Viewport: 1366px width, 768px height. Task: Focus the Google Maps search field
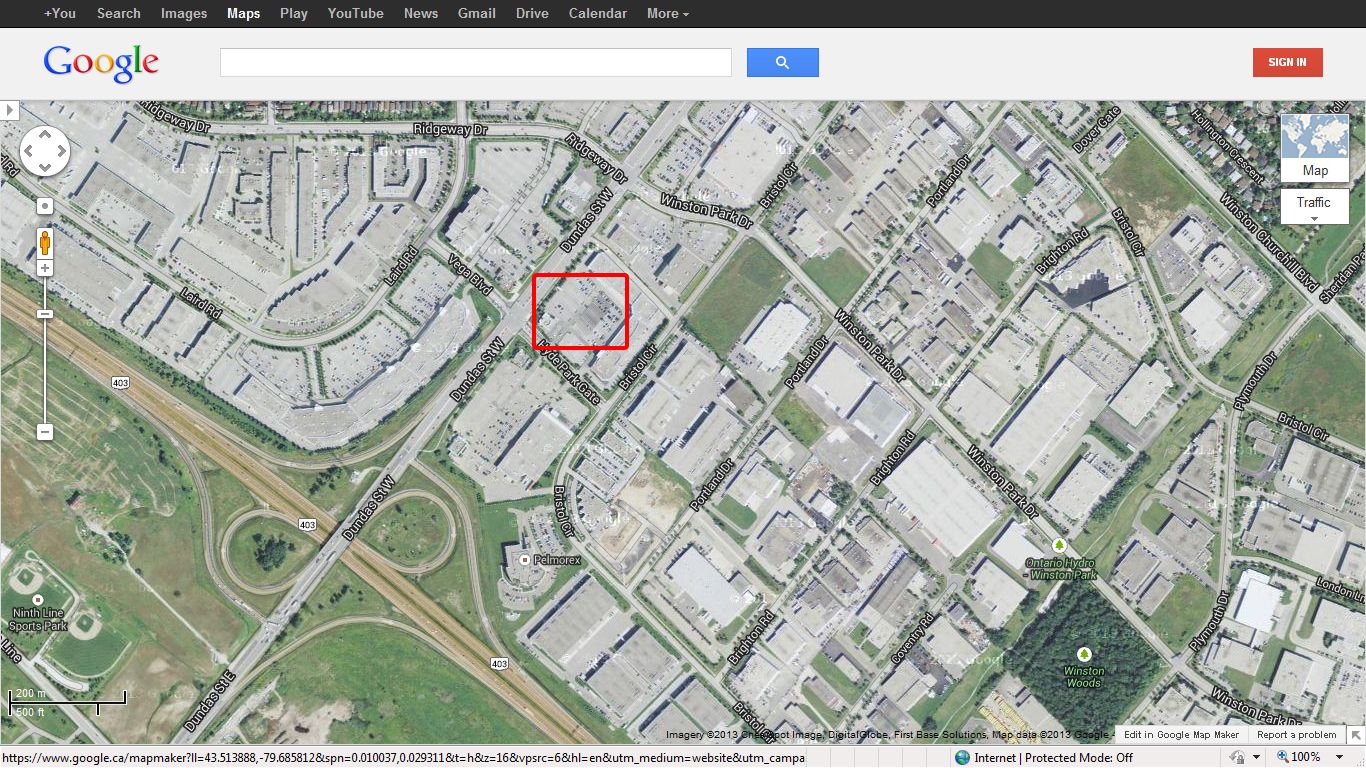pos(476,62)
